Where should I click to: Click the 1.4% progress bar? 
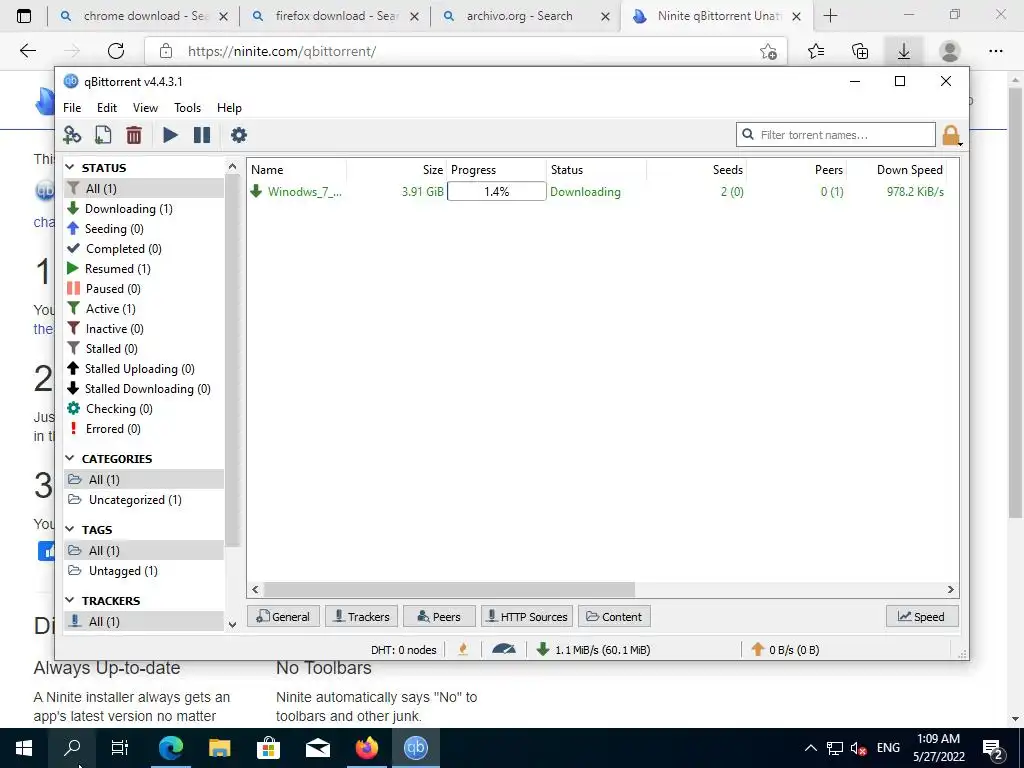pyautogui.click(x=496, y=191)
